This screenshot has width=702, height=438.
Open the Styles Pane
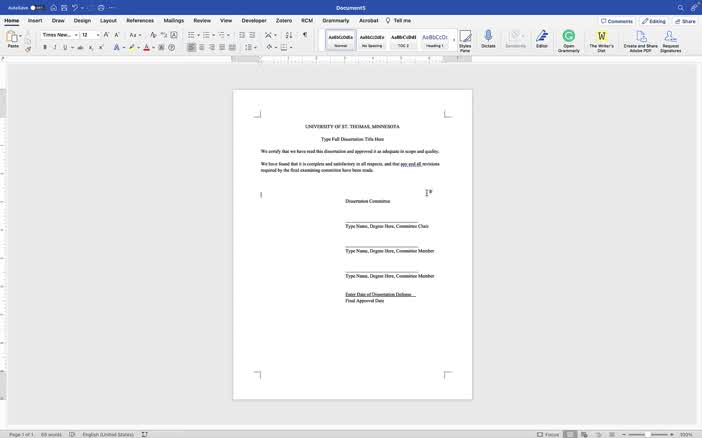coord(465,41)
